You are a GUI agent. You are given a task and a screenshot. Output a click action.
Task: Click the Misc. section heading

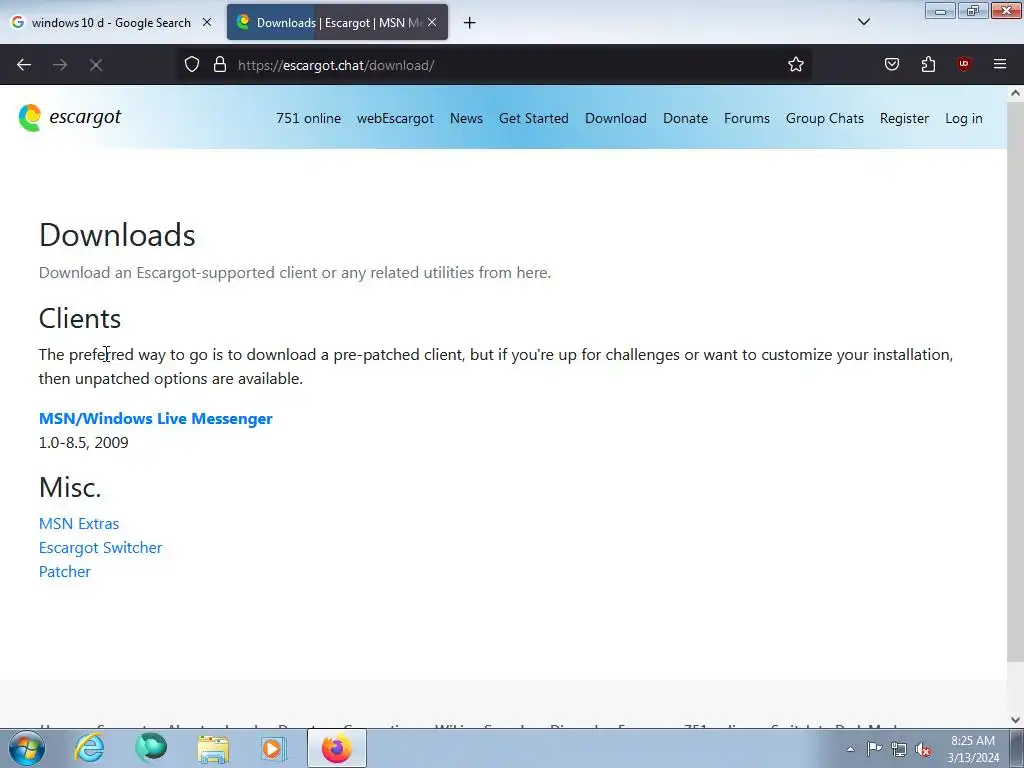coord(70,487)
